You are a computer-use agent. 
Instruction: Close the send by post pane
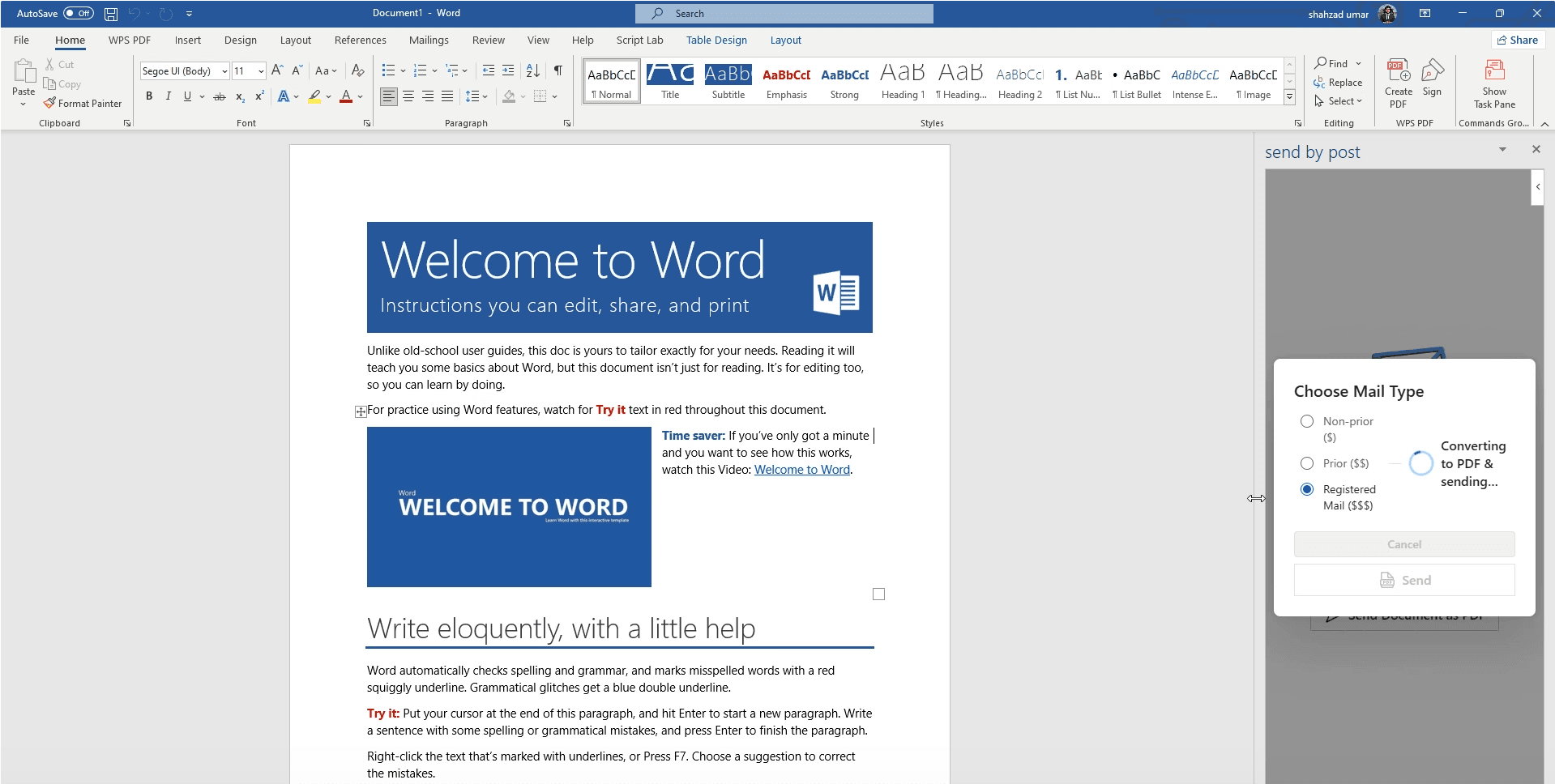[1536, 150]
